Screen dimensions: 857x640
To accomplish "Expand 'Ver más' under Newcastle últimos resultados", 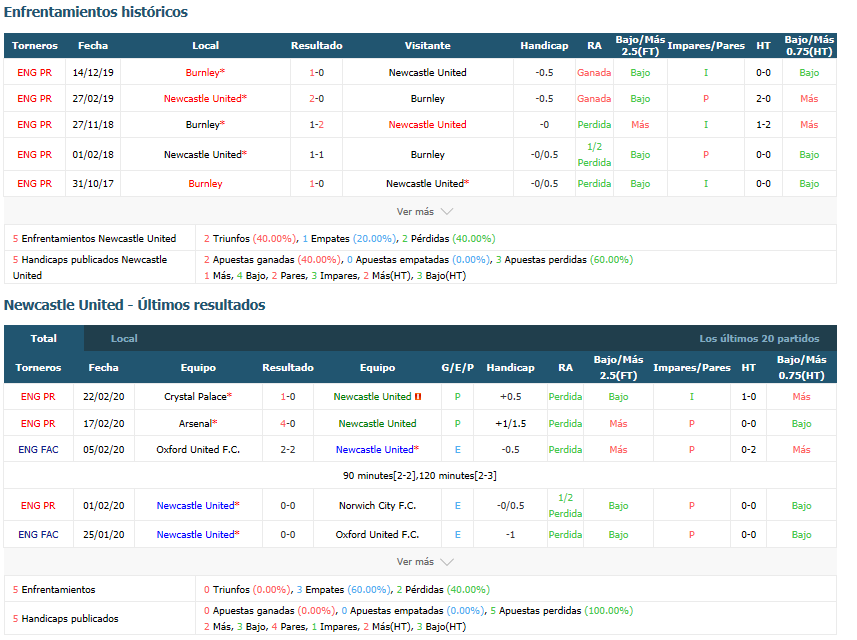I will tap(424, 562).
